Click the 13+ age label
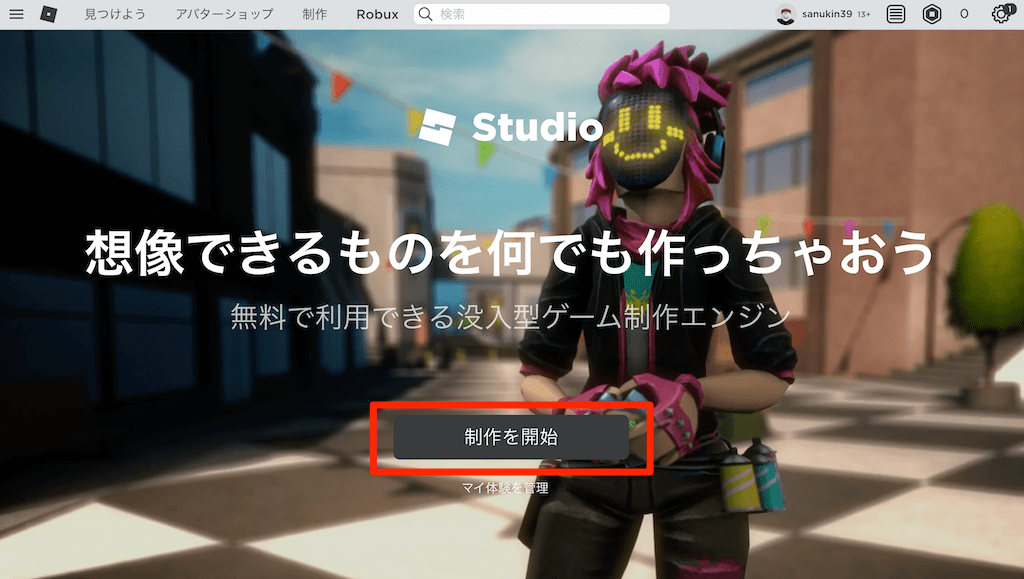The height and width of the screenshot is (579, 1024). [x=864, y=14]
